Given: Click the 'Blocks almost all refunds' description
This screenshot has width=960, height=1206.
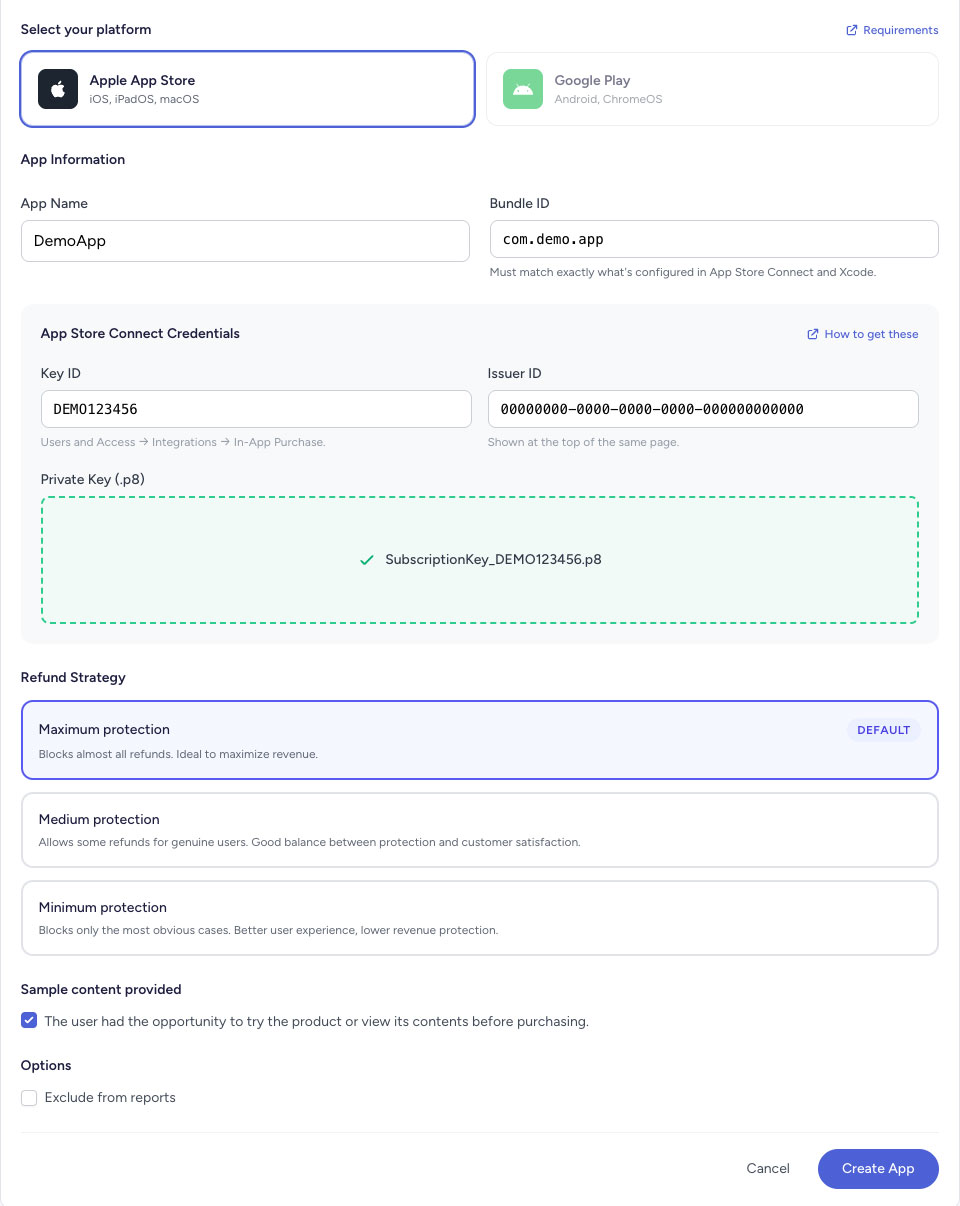Looking at the screenshot, I should click(178, 754).
